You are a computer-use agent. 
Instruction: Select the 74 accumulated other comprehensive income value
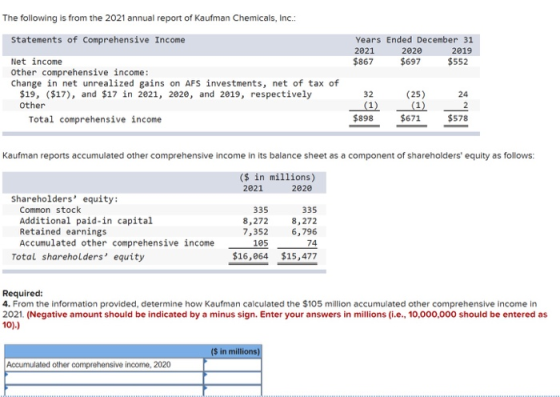(312, 243)
